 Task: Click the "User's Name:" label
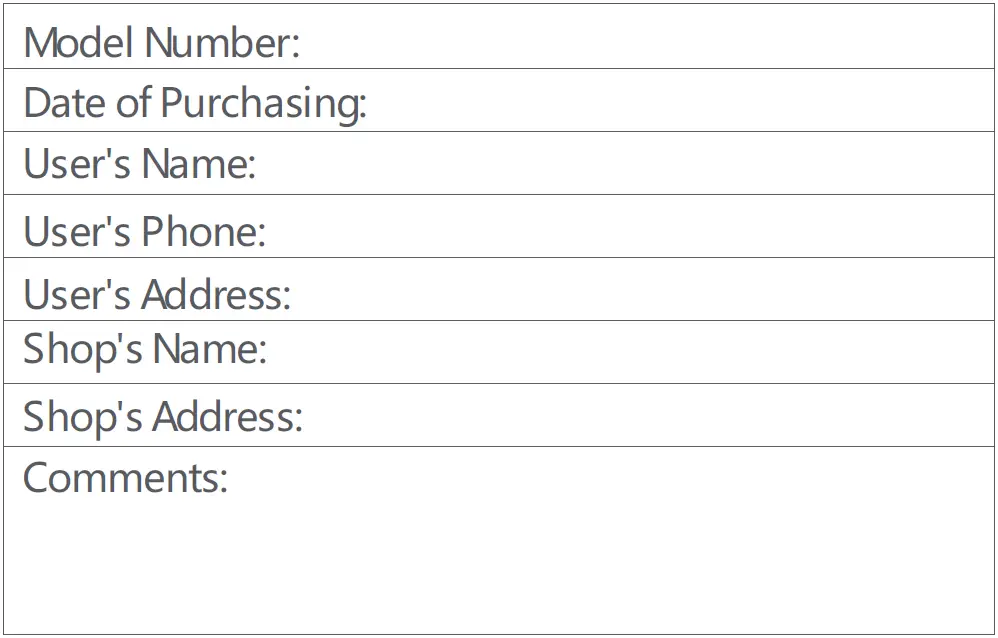(x=139, y=164)
